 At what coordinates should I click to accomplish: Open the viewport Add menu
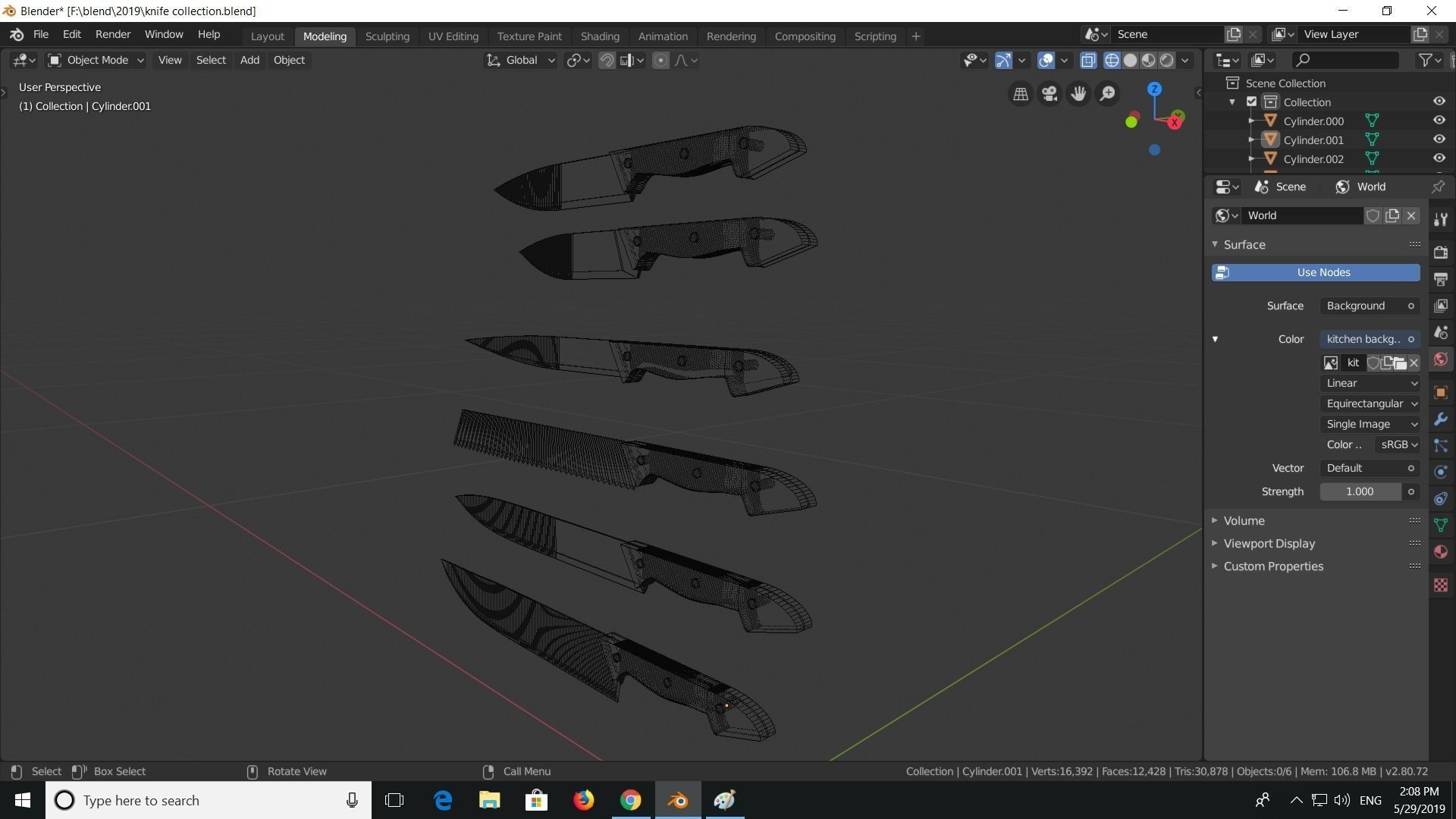point(249,61)
